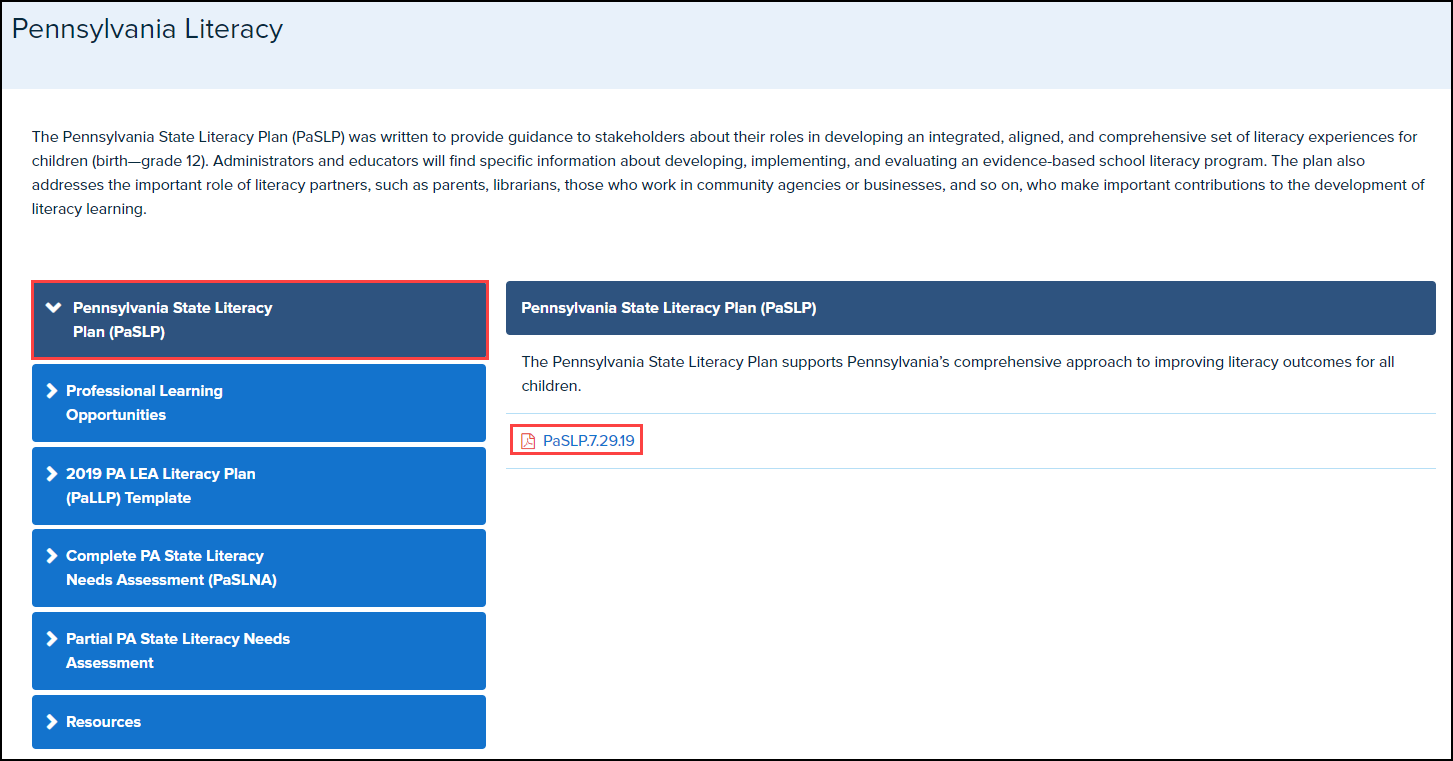Go to the Resources section label
Screen dimensions: 1453x761
coord(103,722)
